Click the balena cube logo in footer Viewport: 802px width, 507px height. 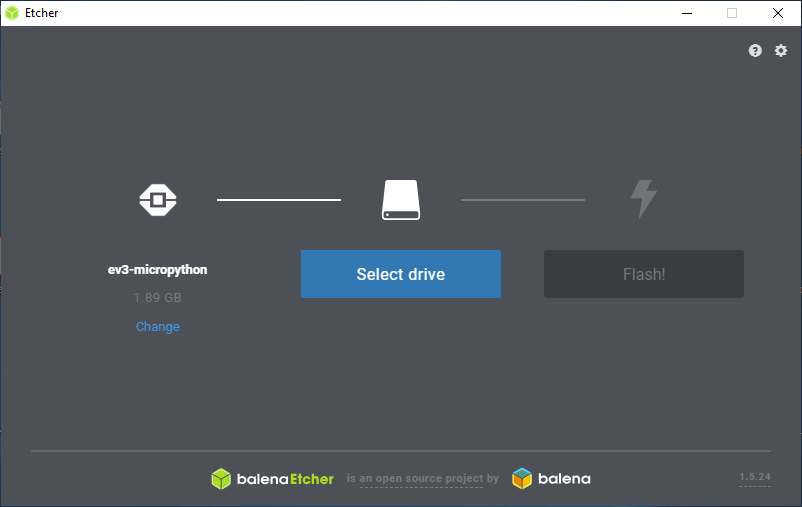click(x=522, y=479)
